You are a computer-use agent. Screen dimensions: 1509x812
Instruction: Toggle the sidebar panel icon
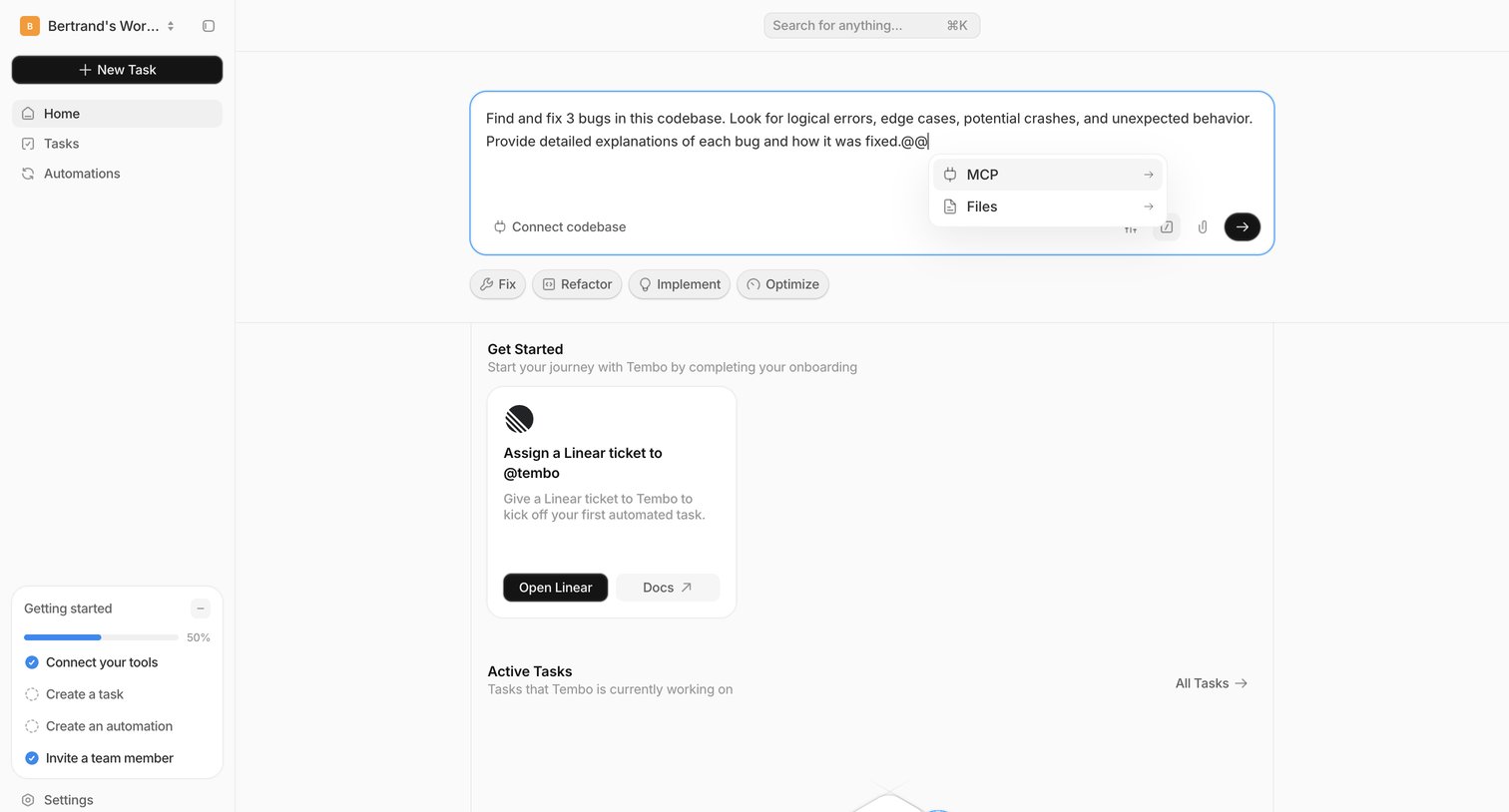click(209, 26)
